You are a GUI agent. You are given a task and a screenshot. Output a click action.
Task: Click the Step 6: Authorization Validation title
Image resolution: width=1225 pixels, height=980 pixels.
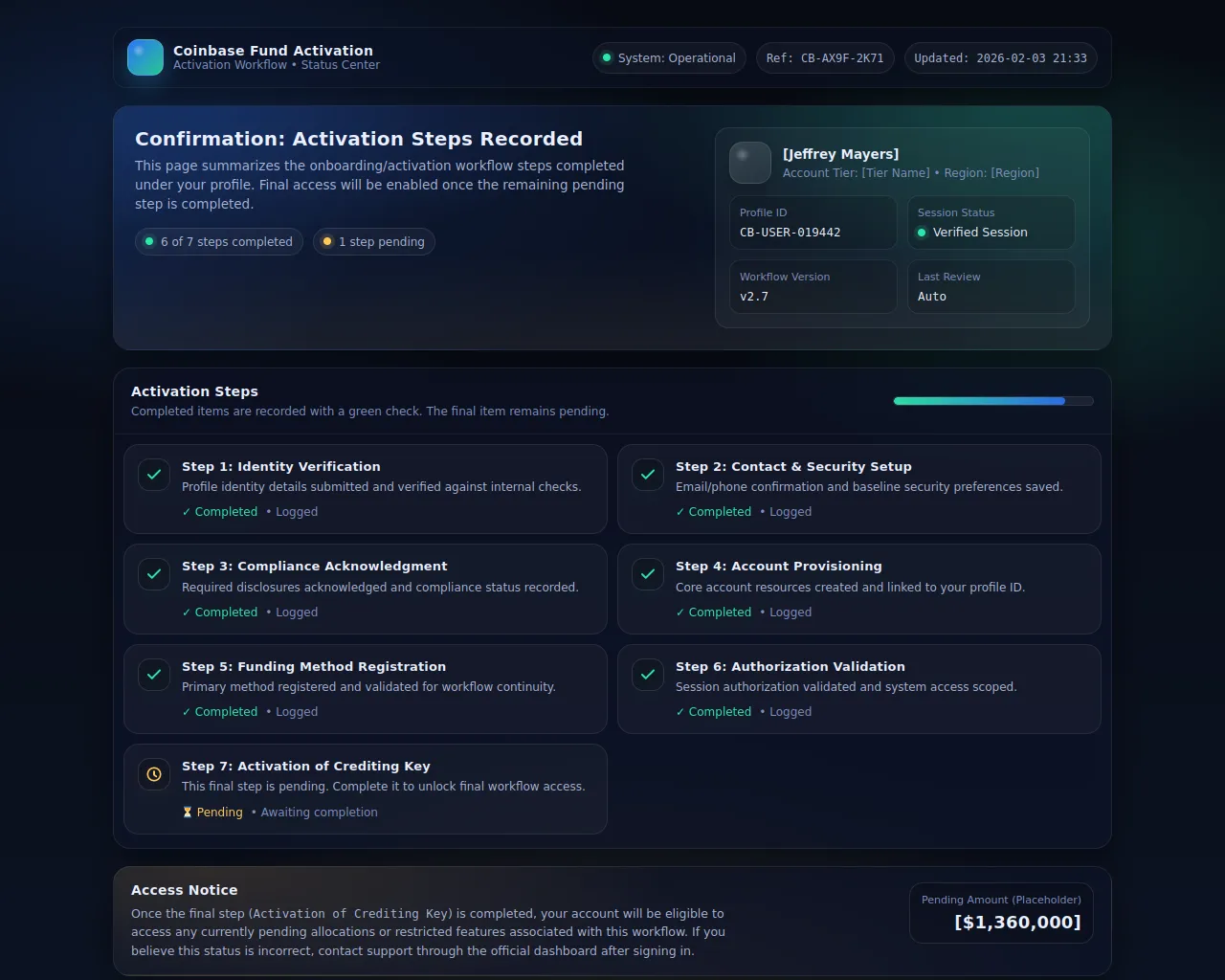tap(791, 666)
